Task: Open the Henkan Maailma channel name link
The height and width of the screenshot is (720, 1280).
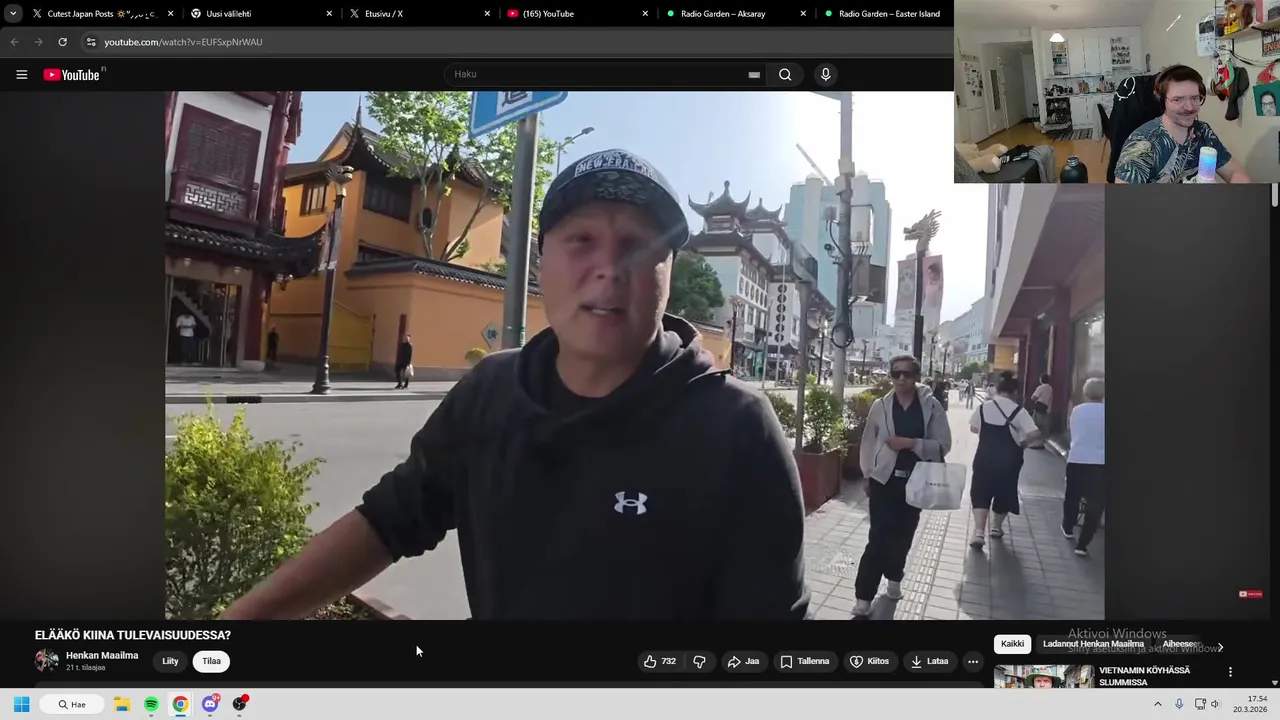Action: [x=102, y=655]
